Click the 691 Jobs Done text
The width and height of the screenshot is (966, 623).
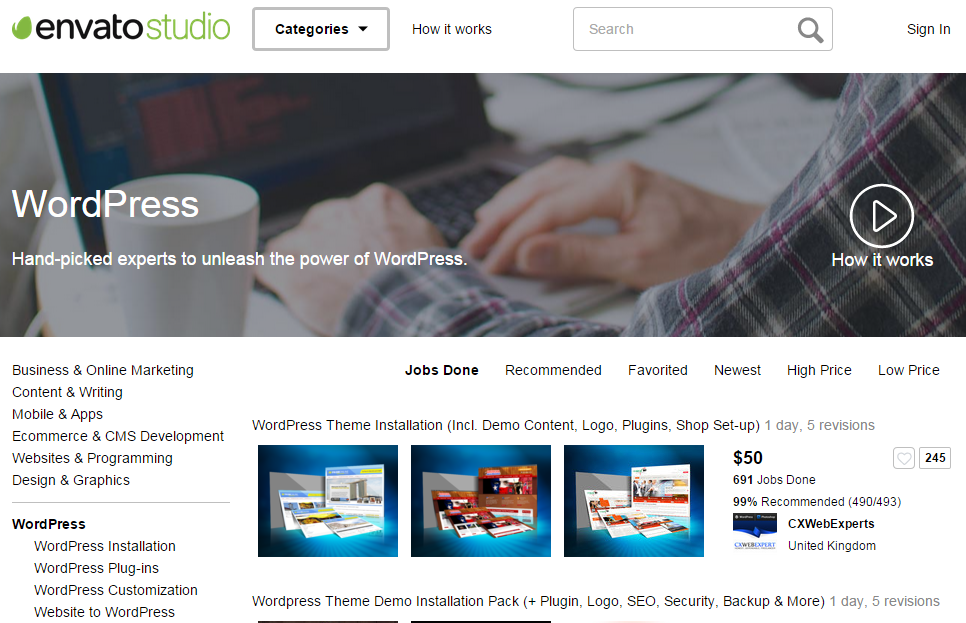coord(774,480)
